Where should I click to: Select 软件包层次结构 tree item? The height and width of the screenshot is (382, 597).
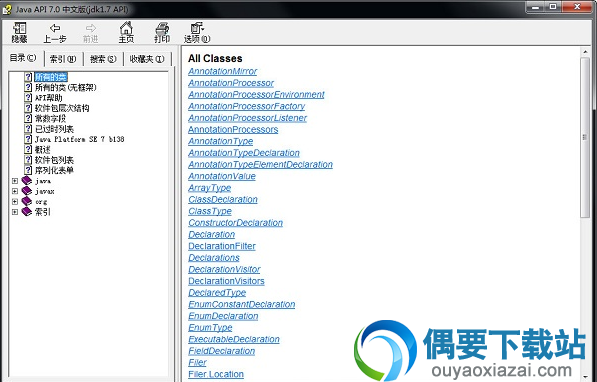[62, 108]
